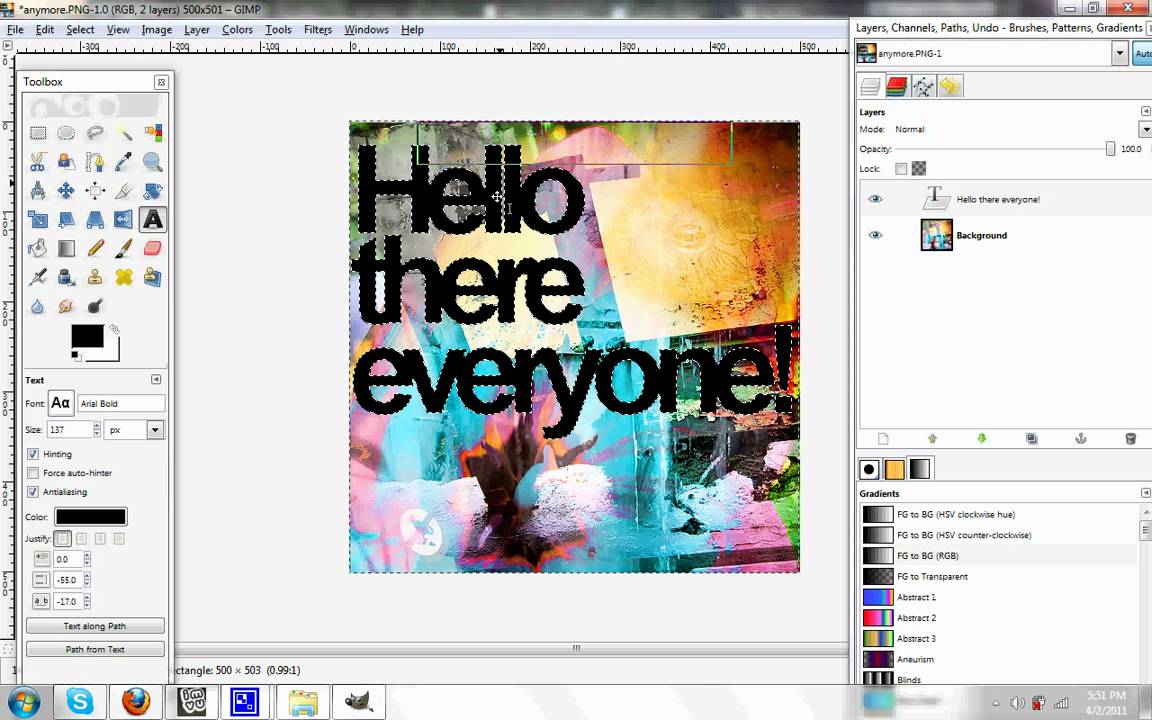This screenshot has width=1152, height=720.
Task: Click the layer Opacity slider handle
Action: tap(1110, 148)
